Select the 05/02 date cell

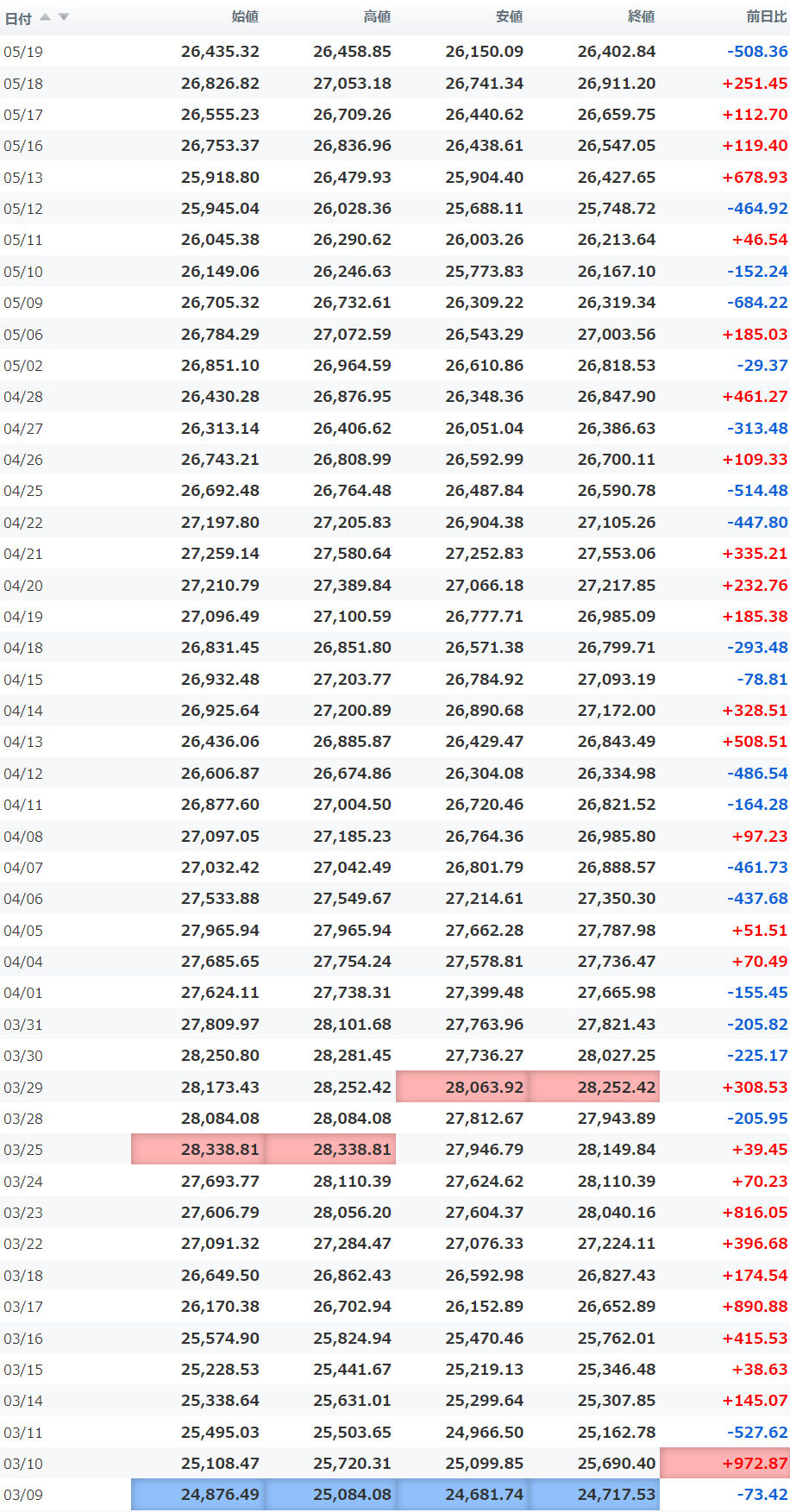[23, 366]
